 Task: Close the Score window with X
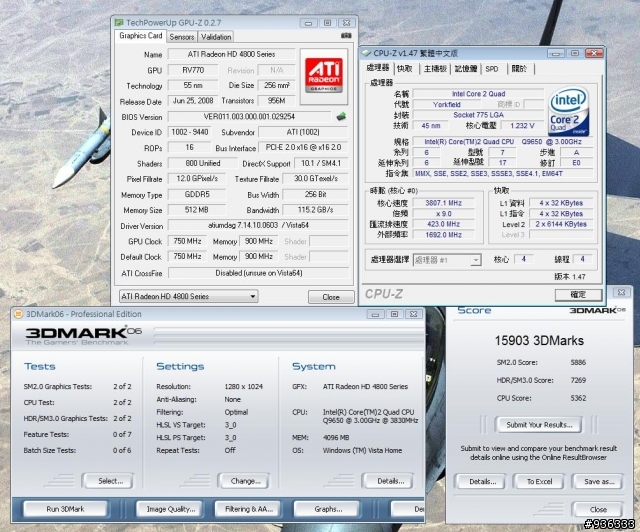pos(622,292)
